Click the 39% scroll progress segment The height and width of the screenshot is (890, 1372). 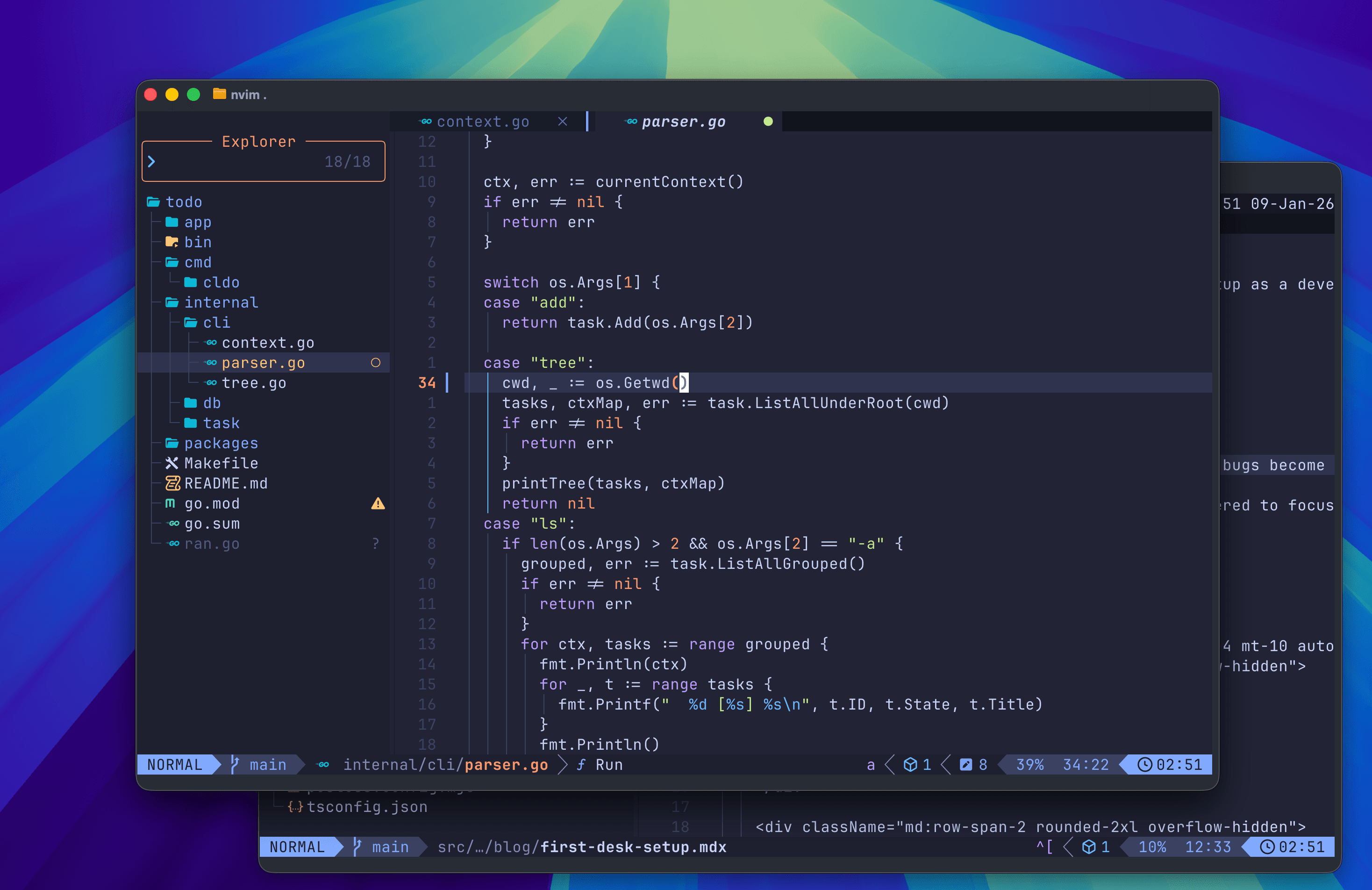[x=1030, y=764]
